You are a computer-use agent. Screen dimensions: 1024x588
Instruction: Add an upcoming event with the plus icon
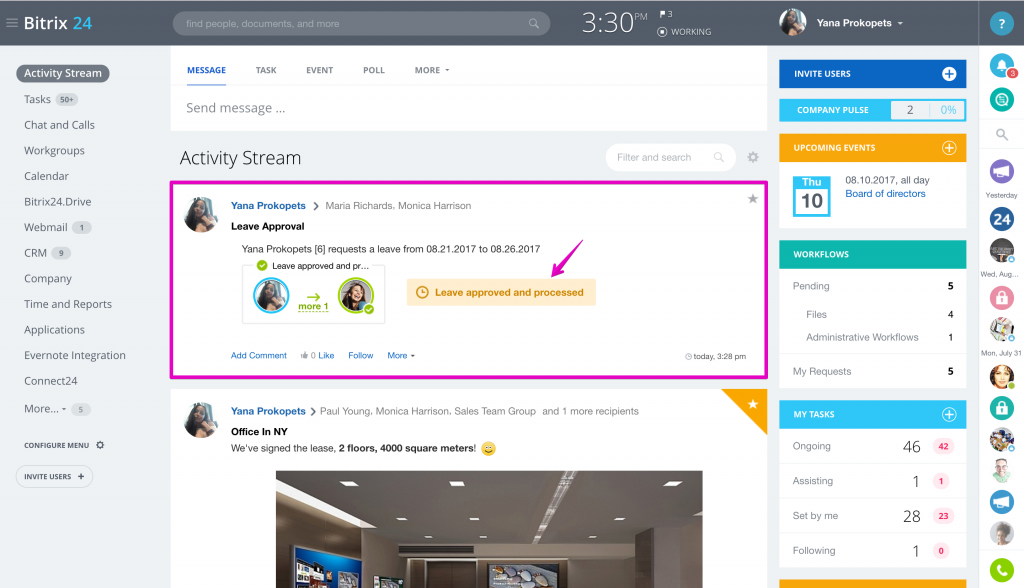(949, 148)
